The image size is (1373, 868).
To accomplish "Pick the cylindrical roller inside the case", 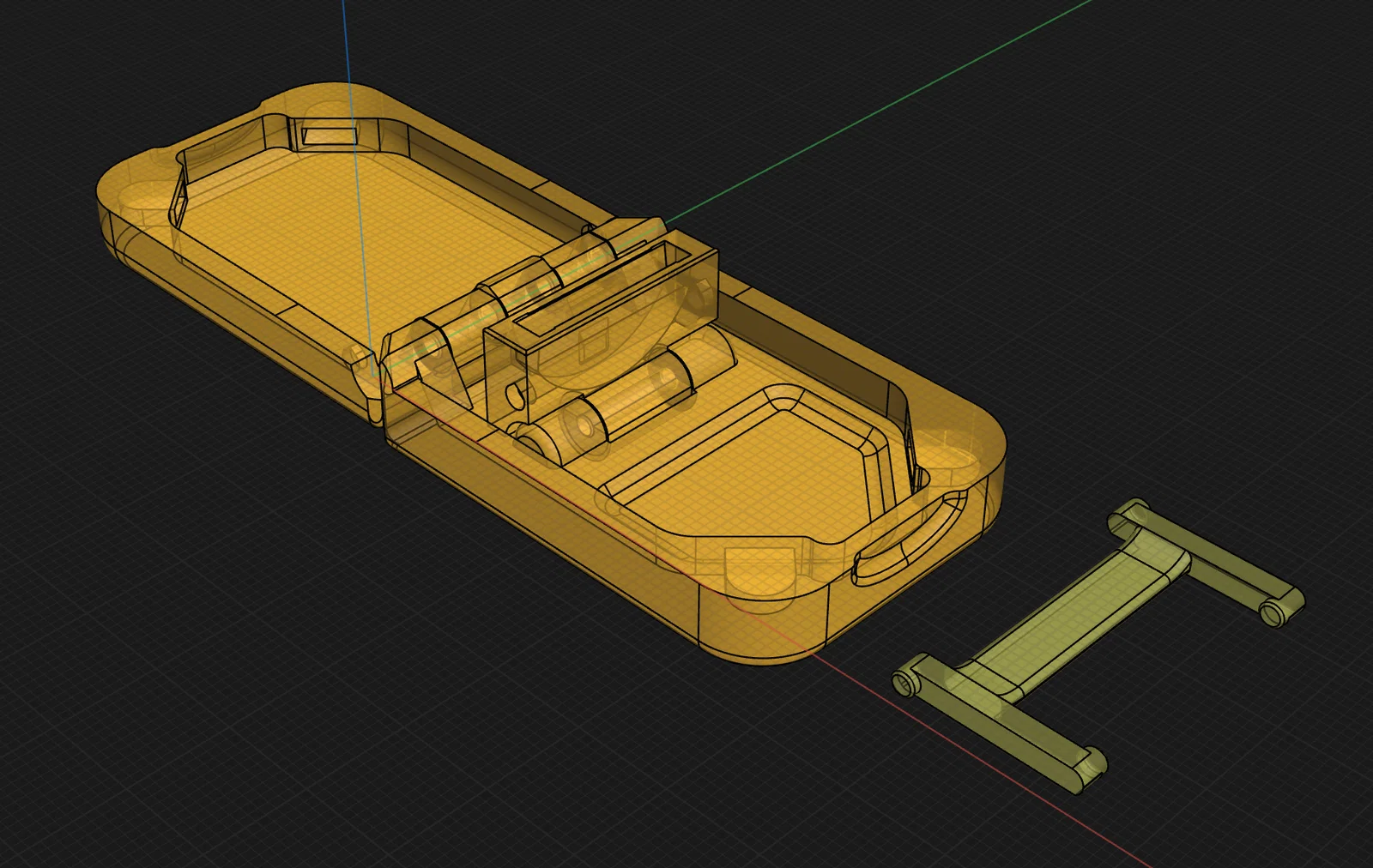I will [x=629, y=395].
